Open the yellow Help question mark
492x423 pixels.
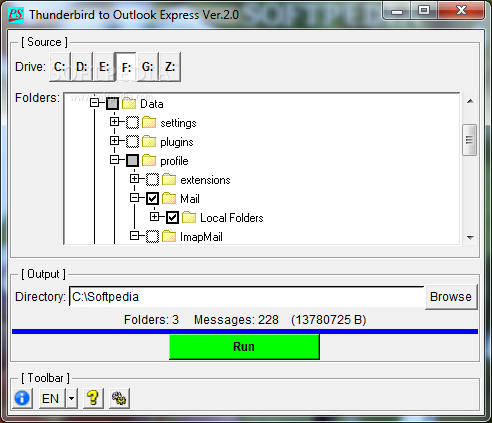(x=93, y=398)
